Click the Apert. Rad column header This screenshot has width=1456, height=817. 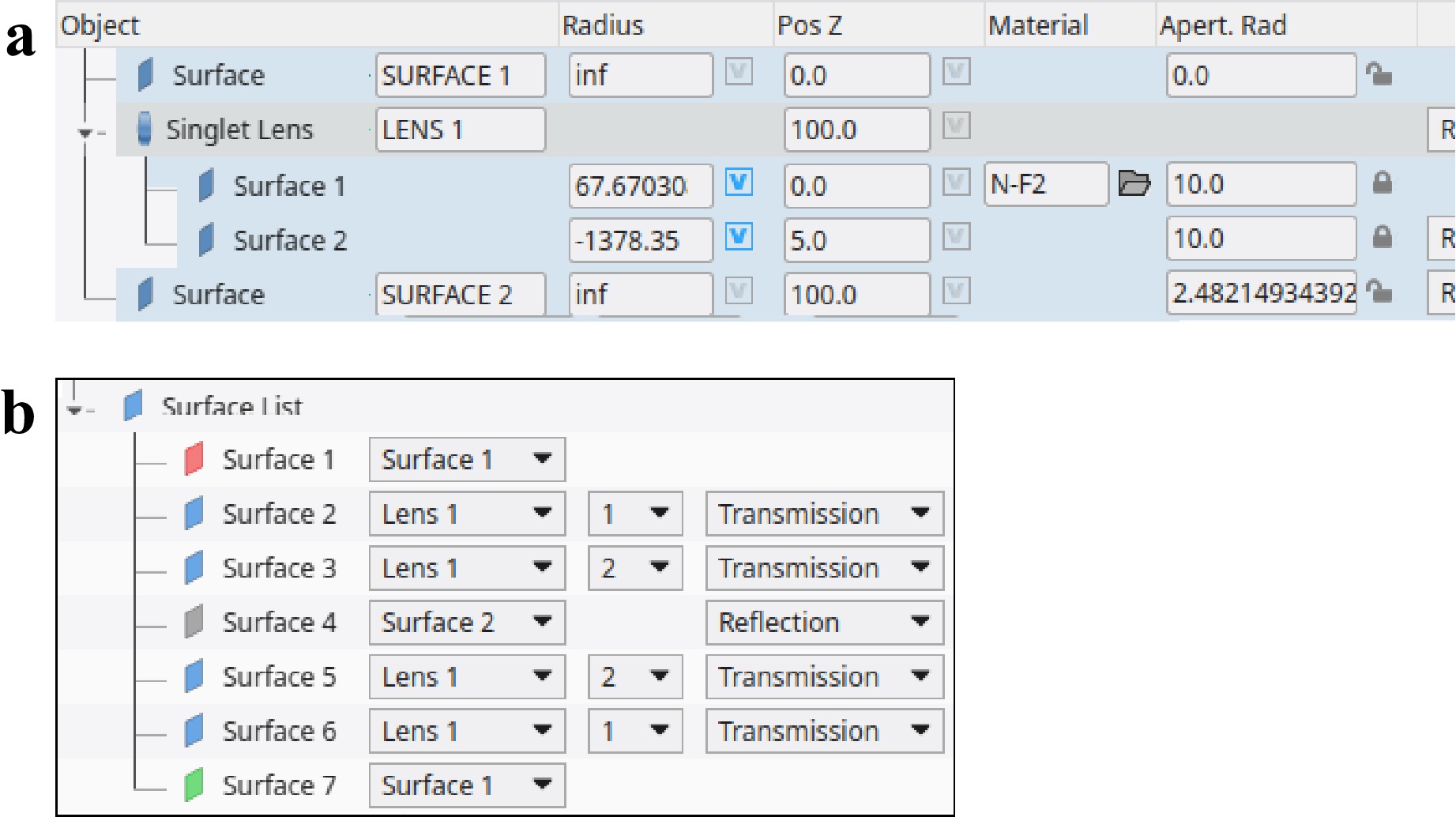pyautogui.click(x=1222, y=25)
